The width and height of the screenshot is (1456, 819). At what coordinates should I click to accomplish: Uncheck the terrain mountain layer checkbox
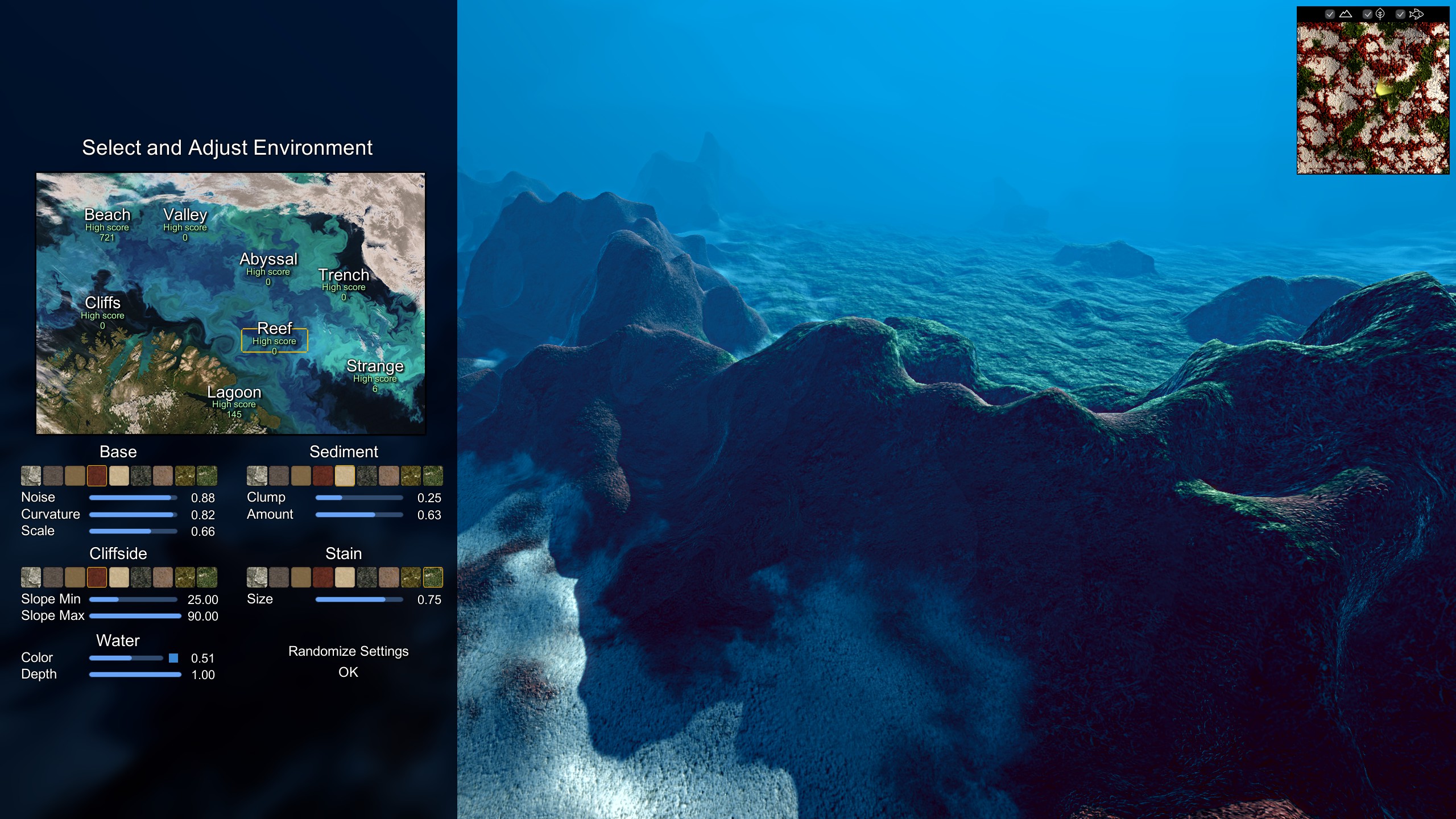click(1329, 14)
